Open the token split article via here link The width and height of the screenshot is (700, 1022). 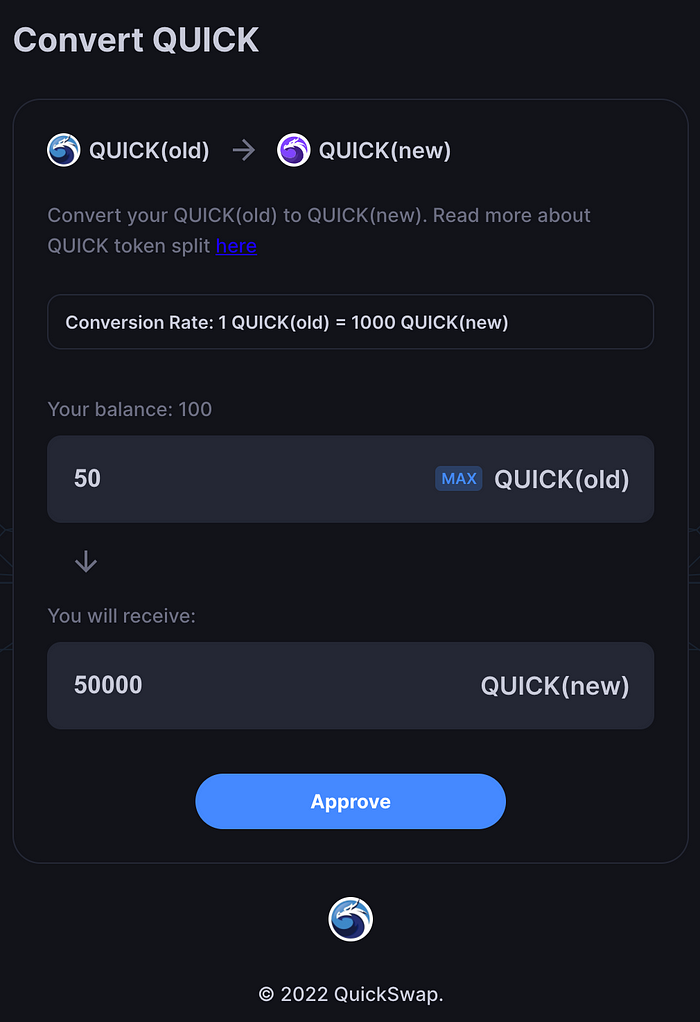pyautogui.click(x=236, y=246)
